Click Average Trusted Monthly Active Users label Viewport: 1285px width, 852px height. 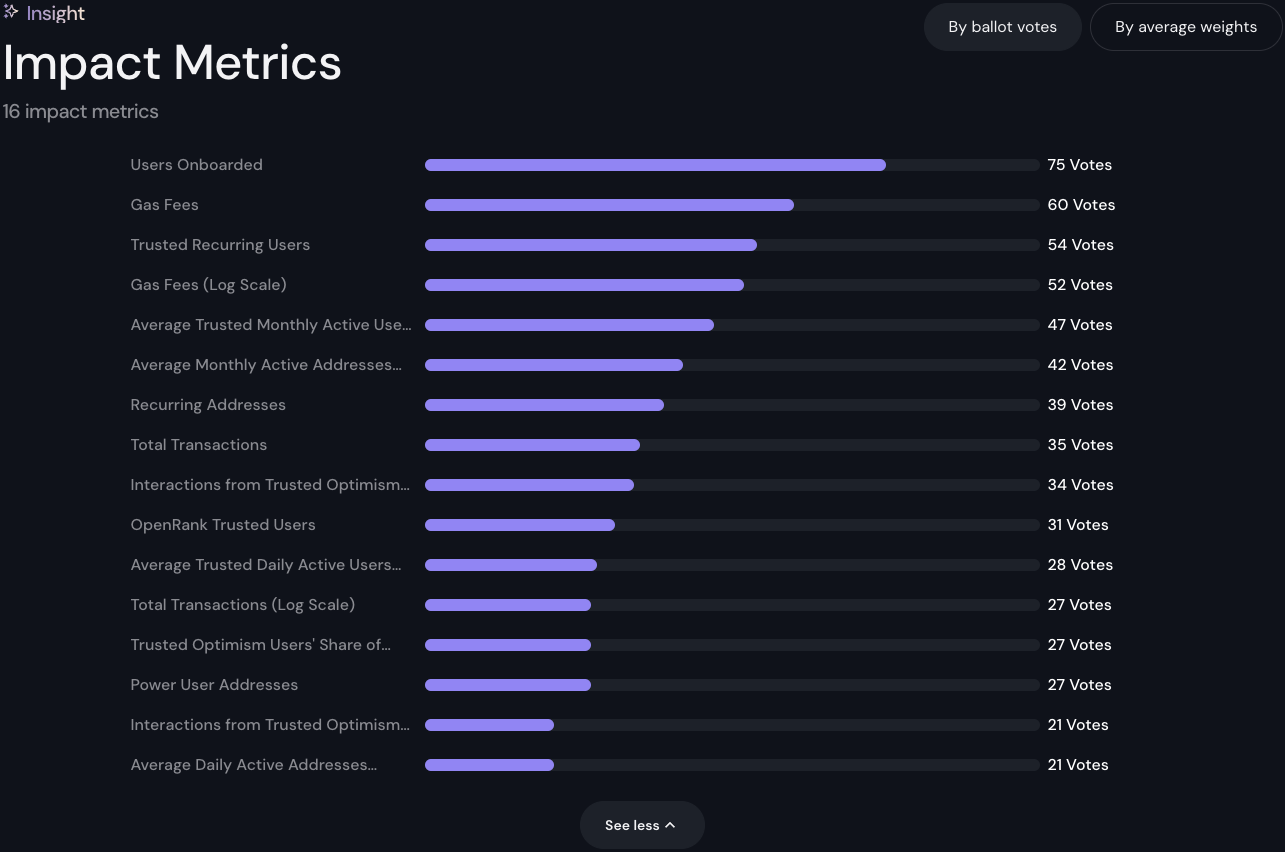pos(270,325)
